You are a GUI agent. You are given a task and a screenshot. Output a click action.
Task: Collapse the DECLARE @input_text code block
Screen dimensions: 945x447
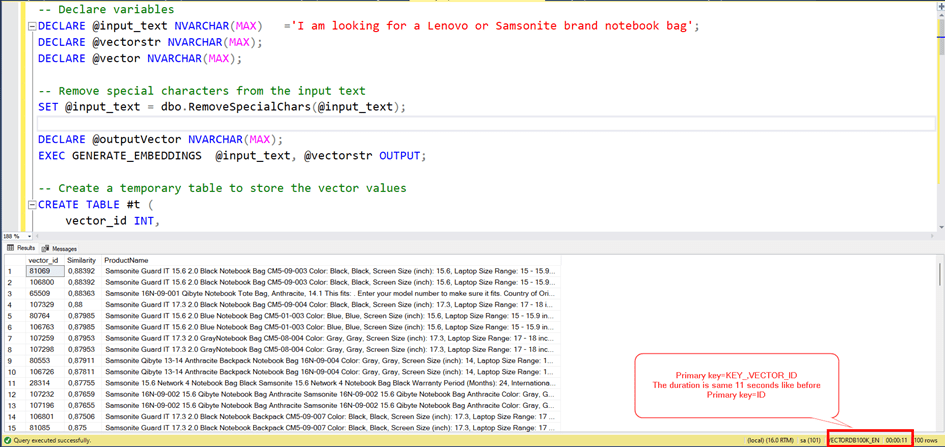[32, 26]
